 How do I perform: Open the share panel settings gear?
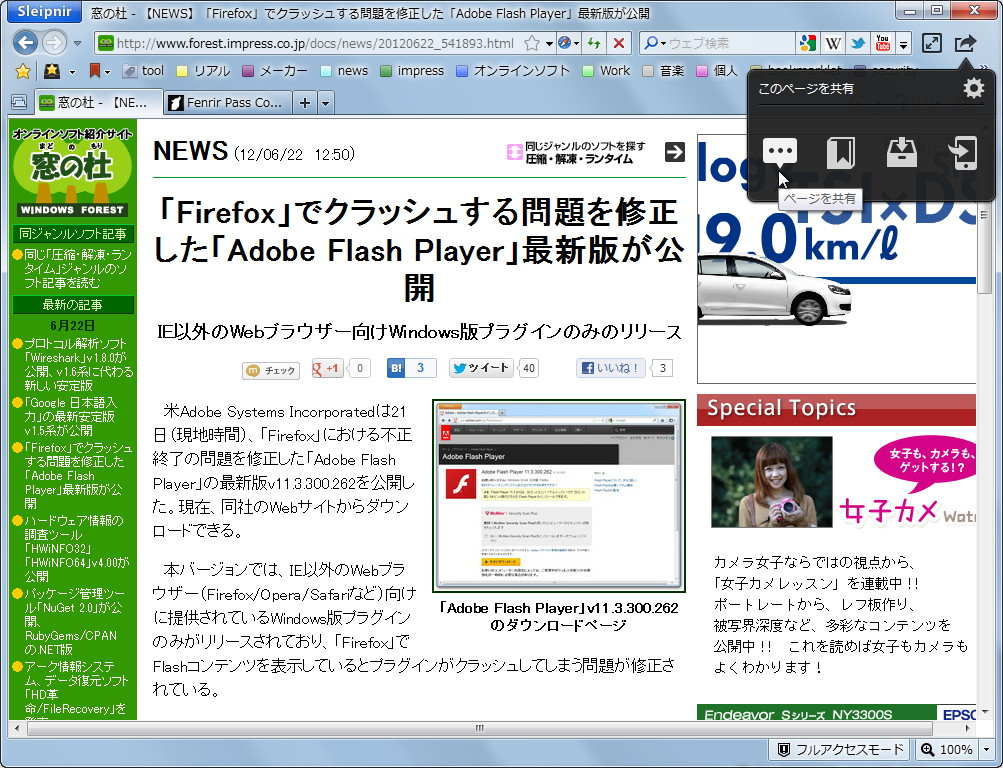coord(972,88)
